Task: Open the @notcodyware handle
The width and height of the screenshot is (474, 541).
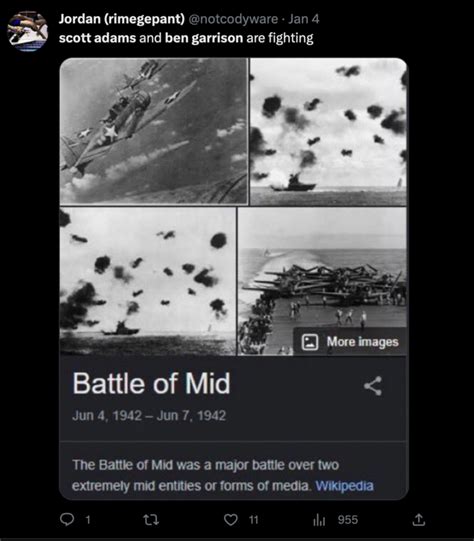Action: pyautogui.click(x=233, y=19)
